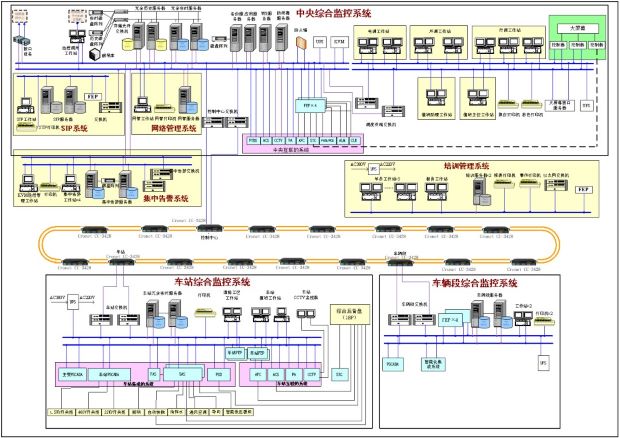This screenshot has height=438, width=620.
Task: Click the CLK box in central pink strip
Action: click(354, 140)
